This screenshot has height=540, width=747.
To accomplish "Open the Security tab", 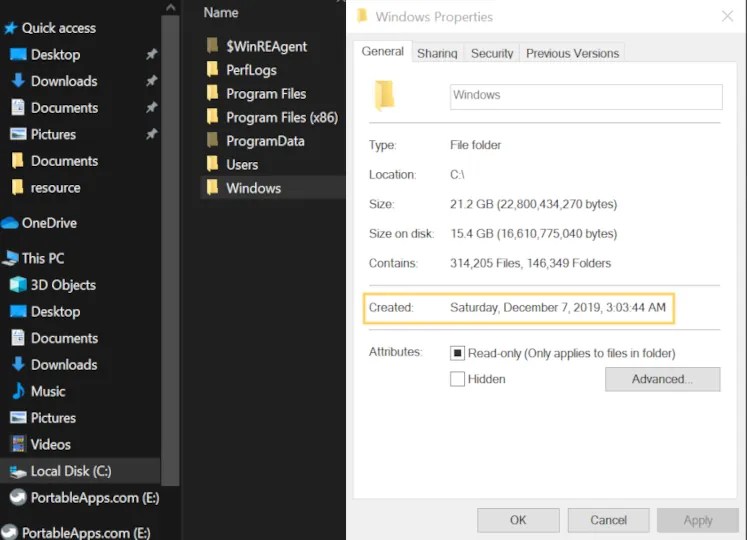I will click(492, 53).
